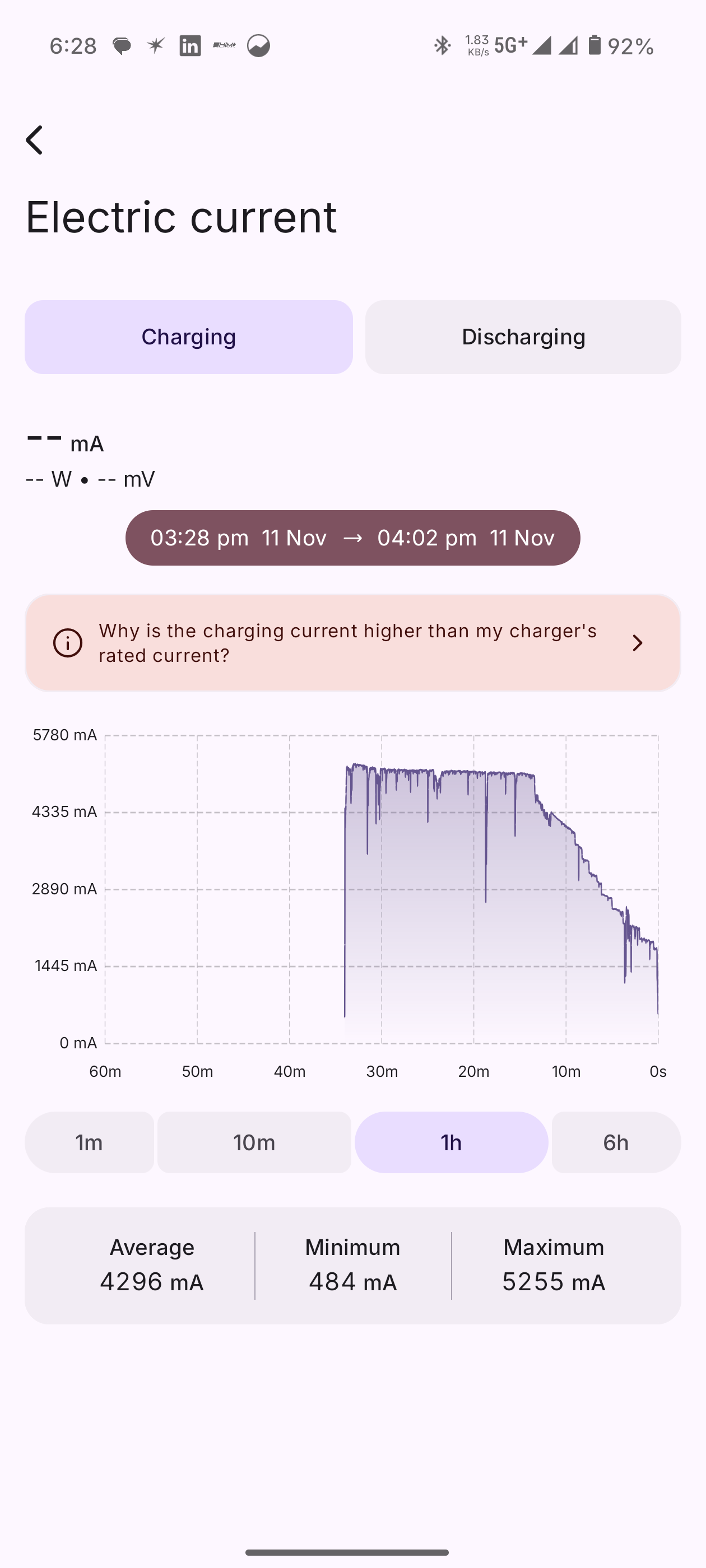
Task: Select the 10m time range tab
Action: [x=254, y=1142]
